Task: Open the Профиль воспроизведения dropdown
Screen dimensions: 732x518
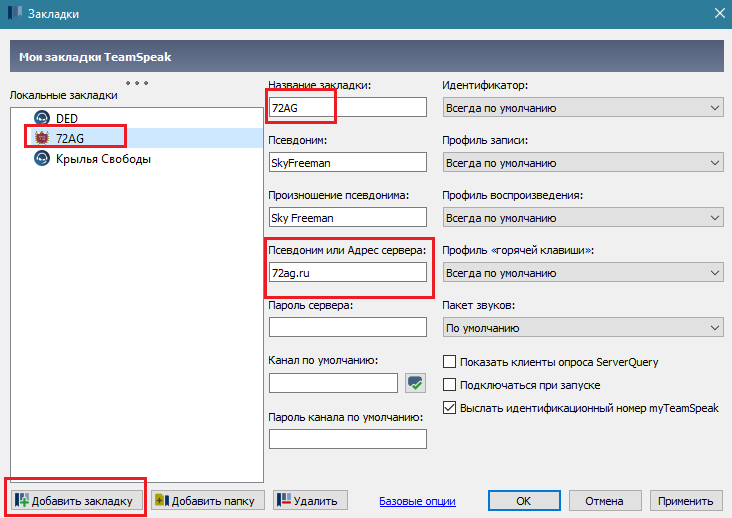Action: pos(583,218)
